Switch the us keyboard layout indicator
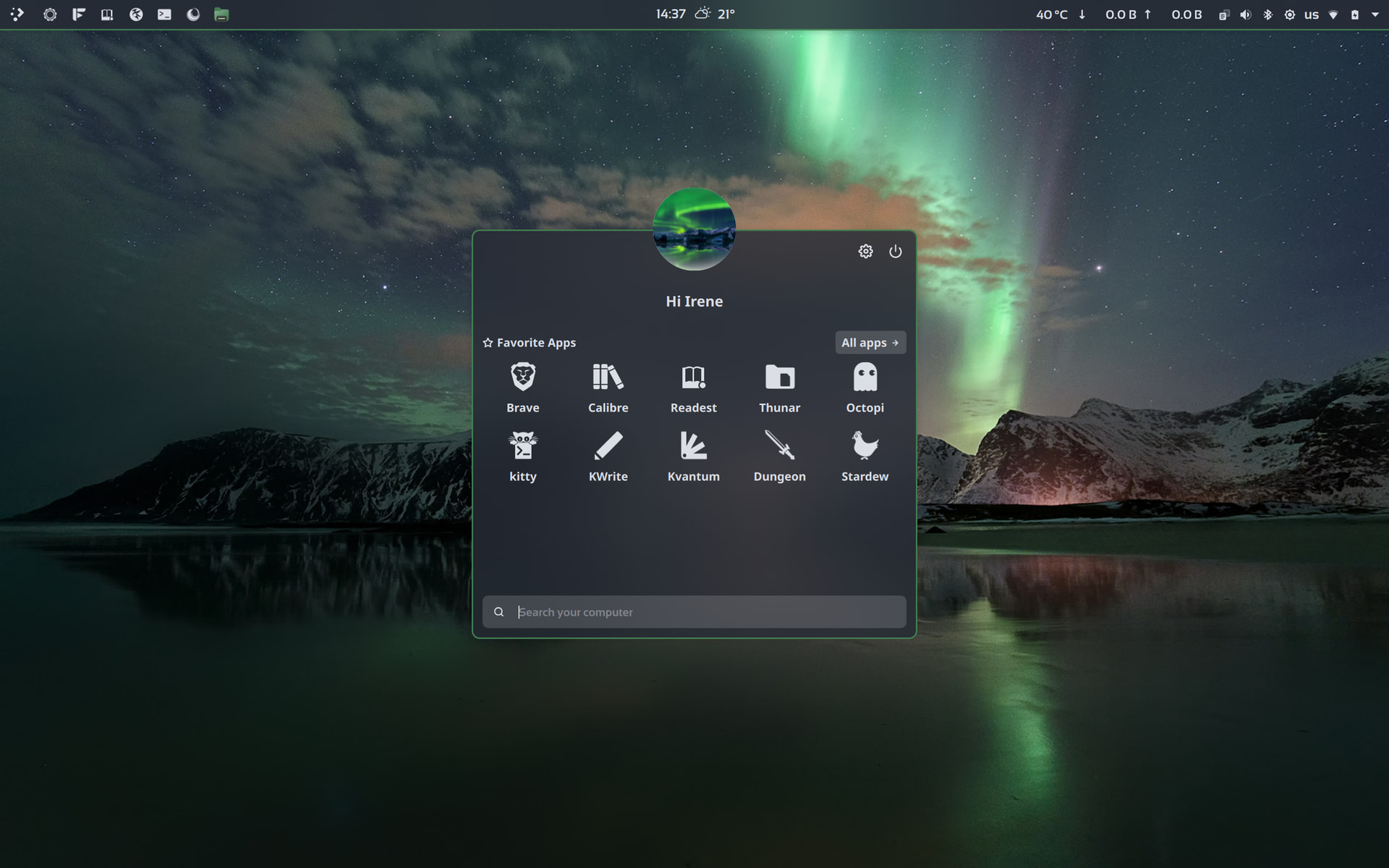 point(1311,14)
